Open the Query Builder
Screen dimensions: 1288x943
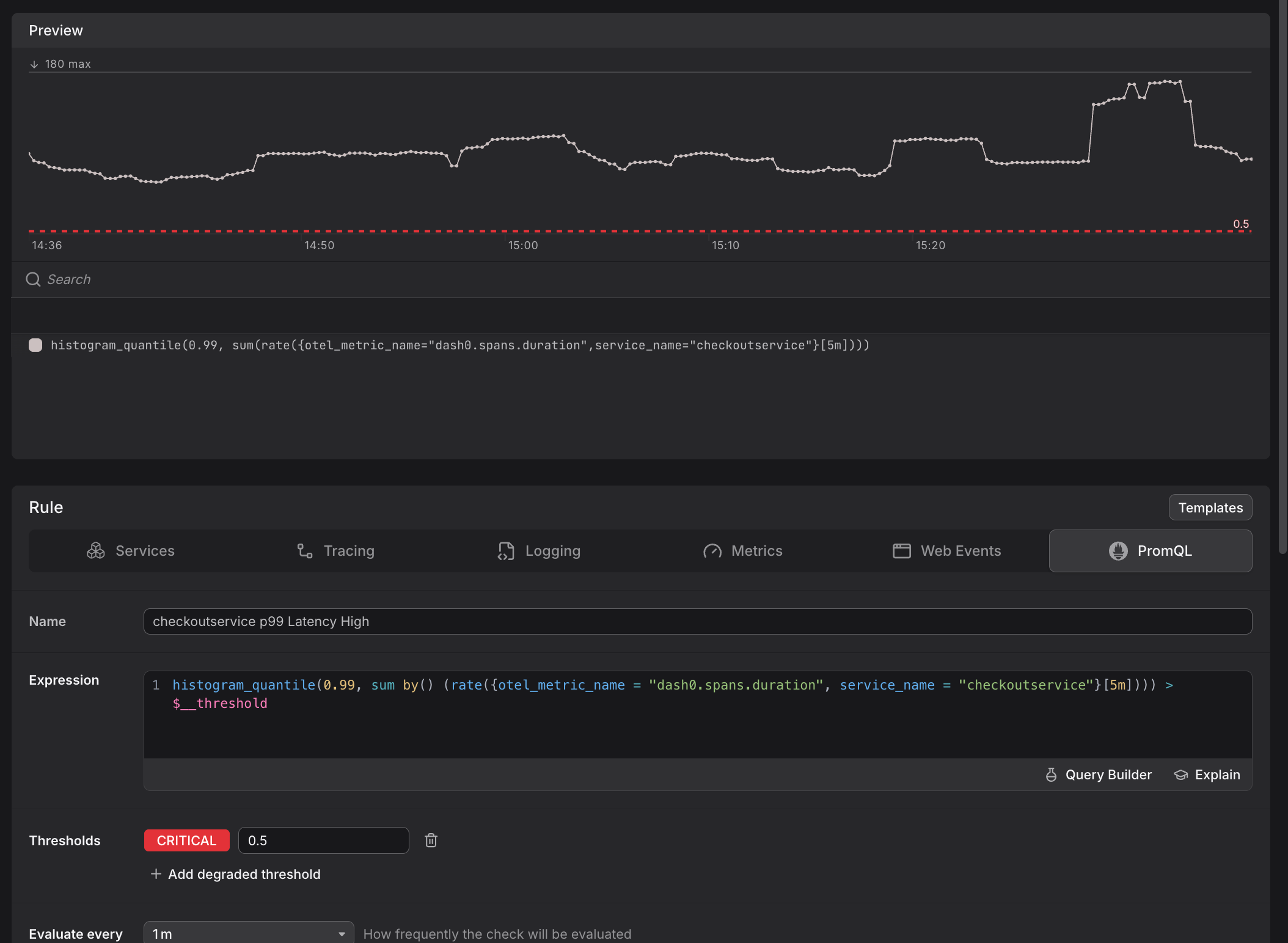coord(1099,774)
